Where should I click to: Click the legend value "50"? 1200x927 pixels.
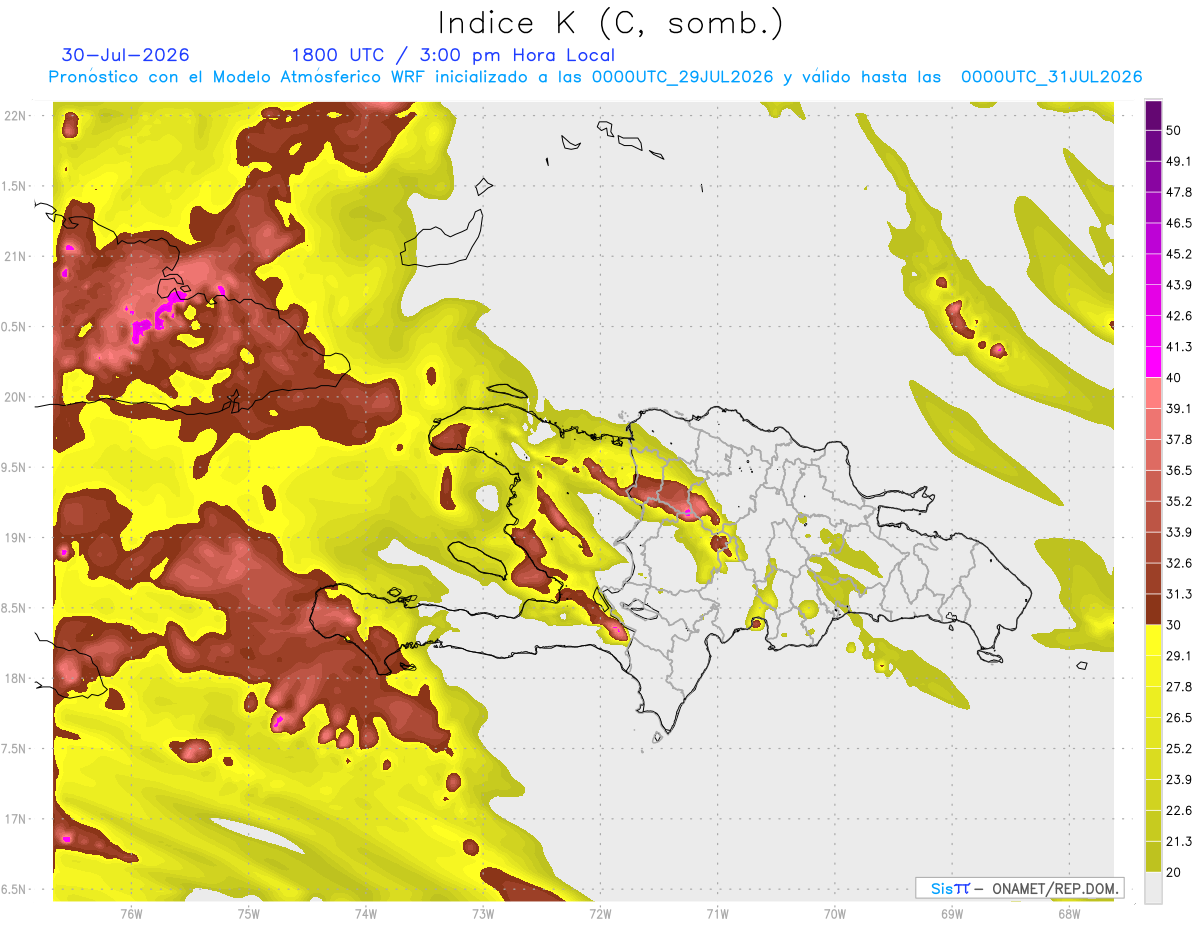pyautogui.click(x=1175, y=130)
